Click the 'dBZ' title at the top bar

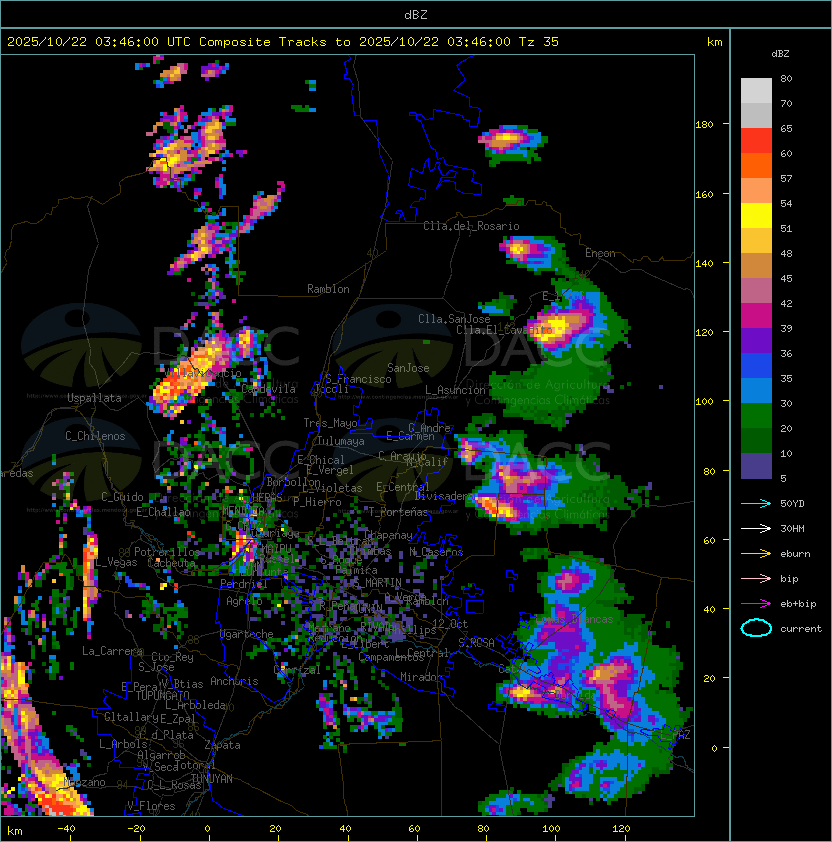tap(416, 14)
